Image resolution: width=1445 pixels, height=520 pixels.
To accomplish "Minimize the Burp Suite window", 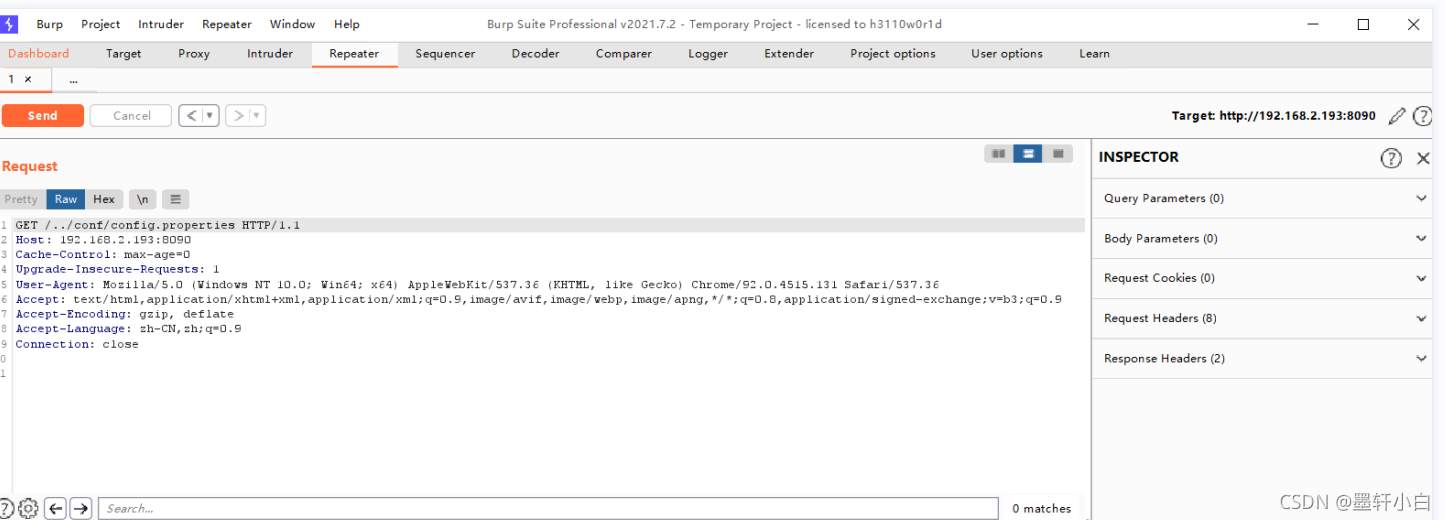I will (x=1314, y=24).
